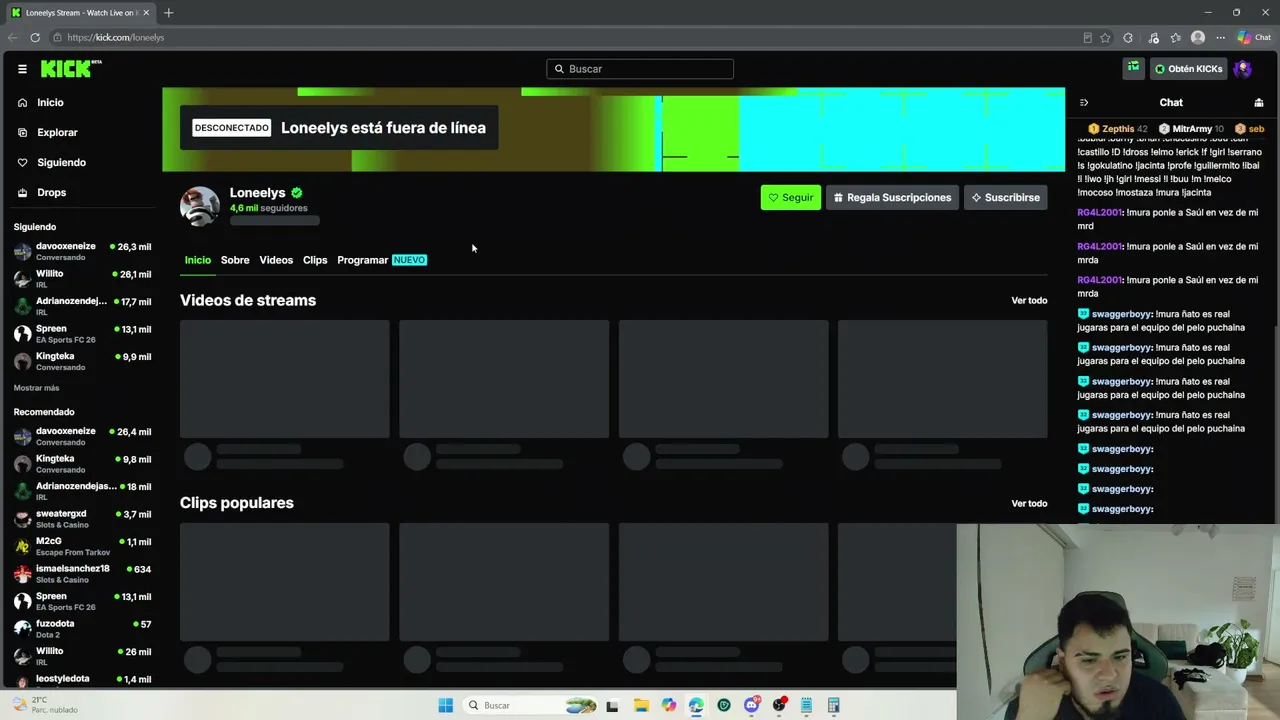Screen dimensions: 1280x720
Task: Open Willito channel in Siguiendo list
Action: click(x=82, y=279)
